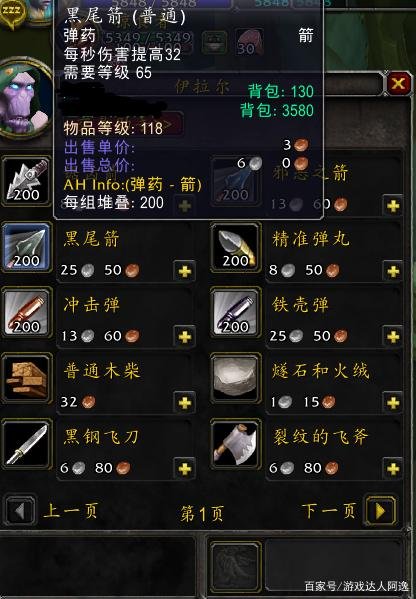This screenshot has height=599, width=416.
Task: Click plus button beside 普通木柴
Action: [x=185, y=403]
